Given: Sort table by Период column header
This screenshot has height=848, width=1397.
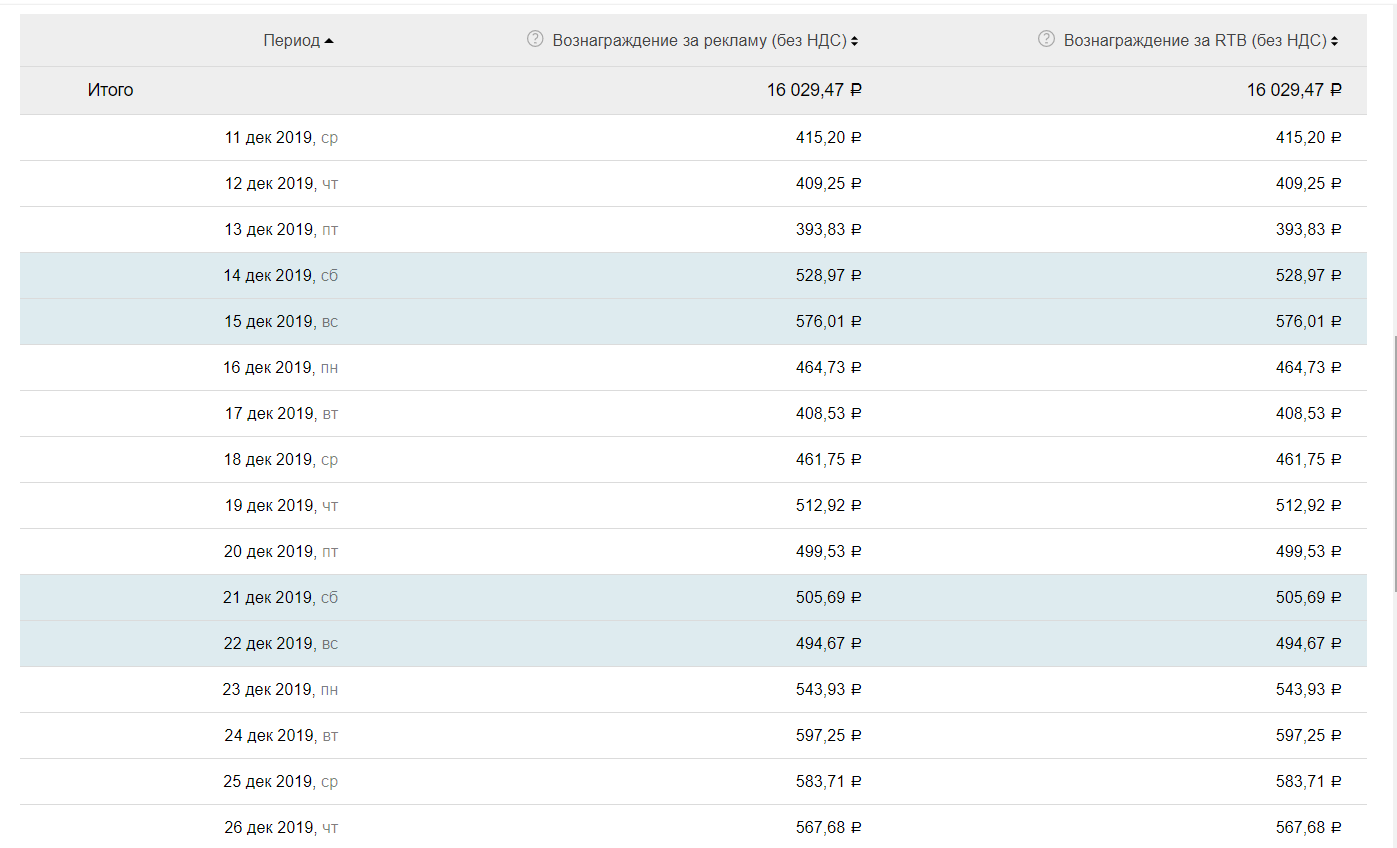Looking at the screenshot, I should tap(291, 41).
